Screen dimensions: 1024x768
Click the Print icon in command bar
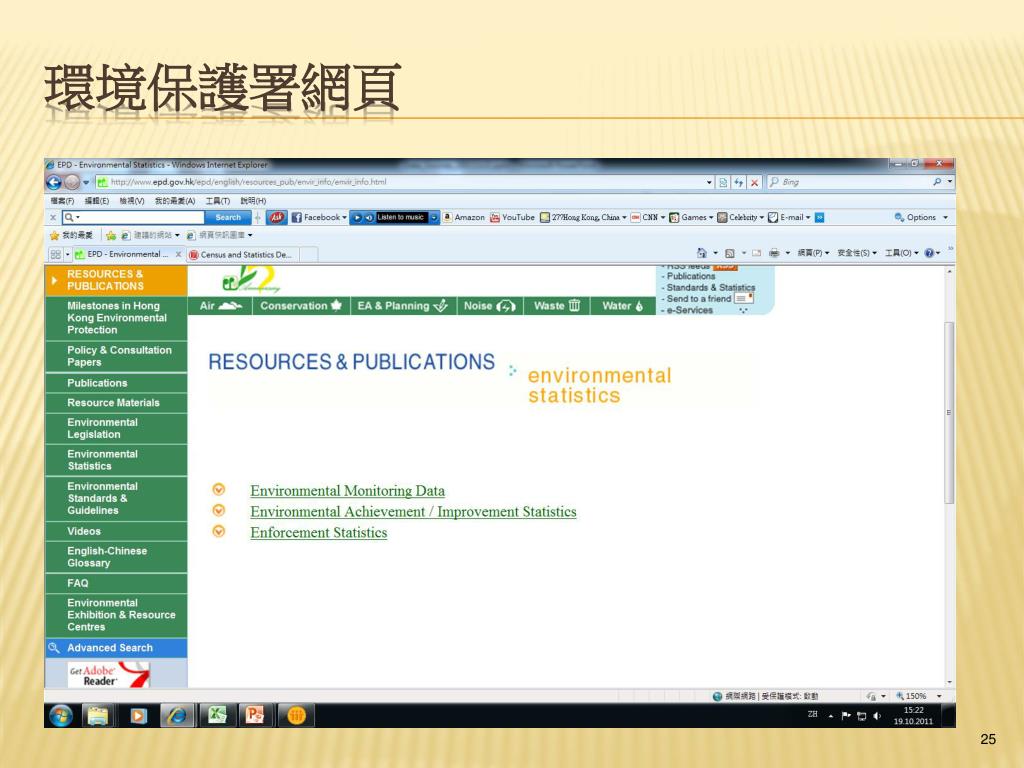coord(774,254)
